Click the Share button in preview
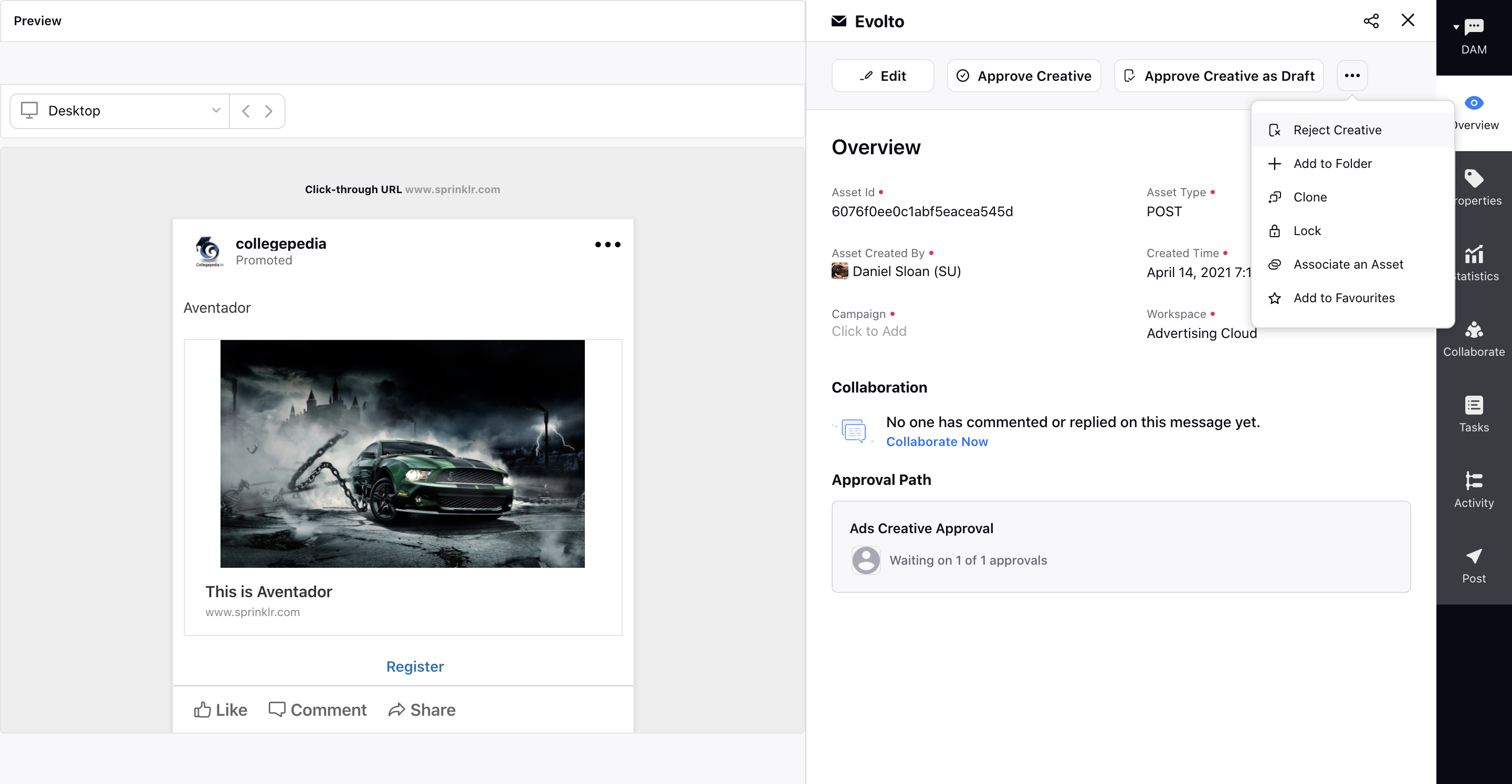This screenshot has width=1512, height=784. pos(422,710)
